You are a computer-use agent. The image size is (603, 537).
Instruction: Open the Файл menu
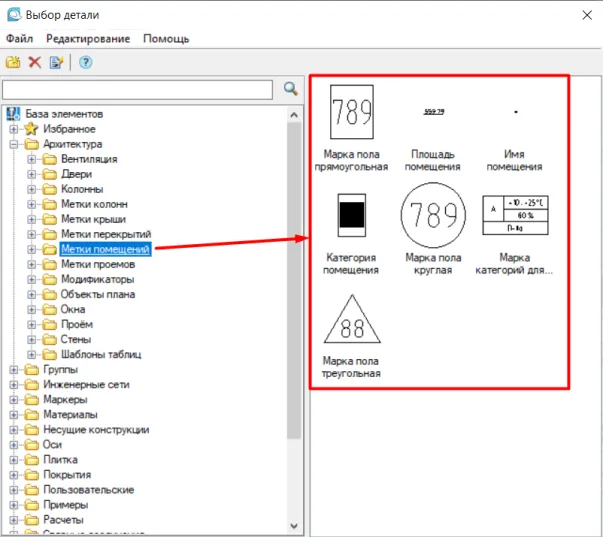pos(20,39)
